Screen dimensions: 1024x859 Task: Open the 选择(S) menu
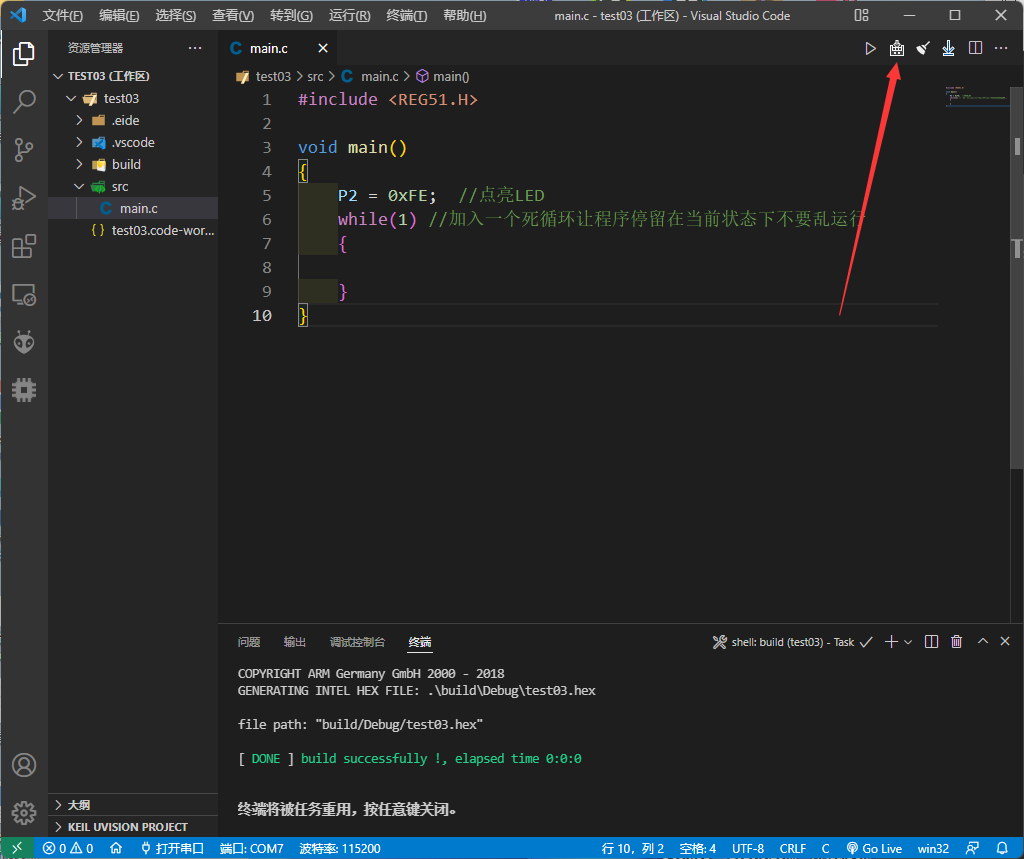176,15
